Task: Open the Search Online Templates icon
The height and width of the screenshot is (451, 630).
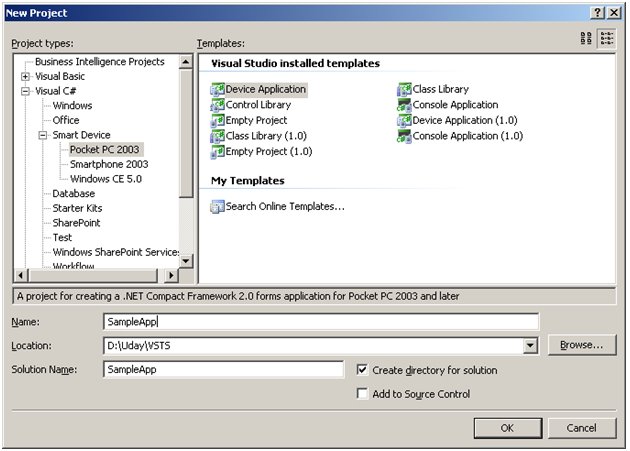Action: 217,207
